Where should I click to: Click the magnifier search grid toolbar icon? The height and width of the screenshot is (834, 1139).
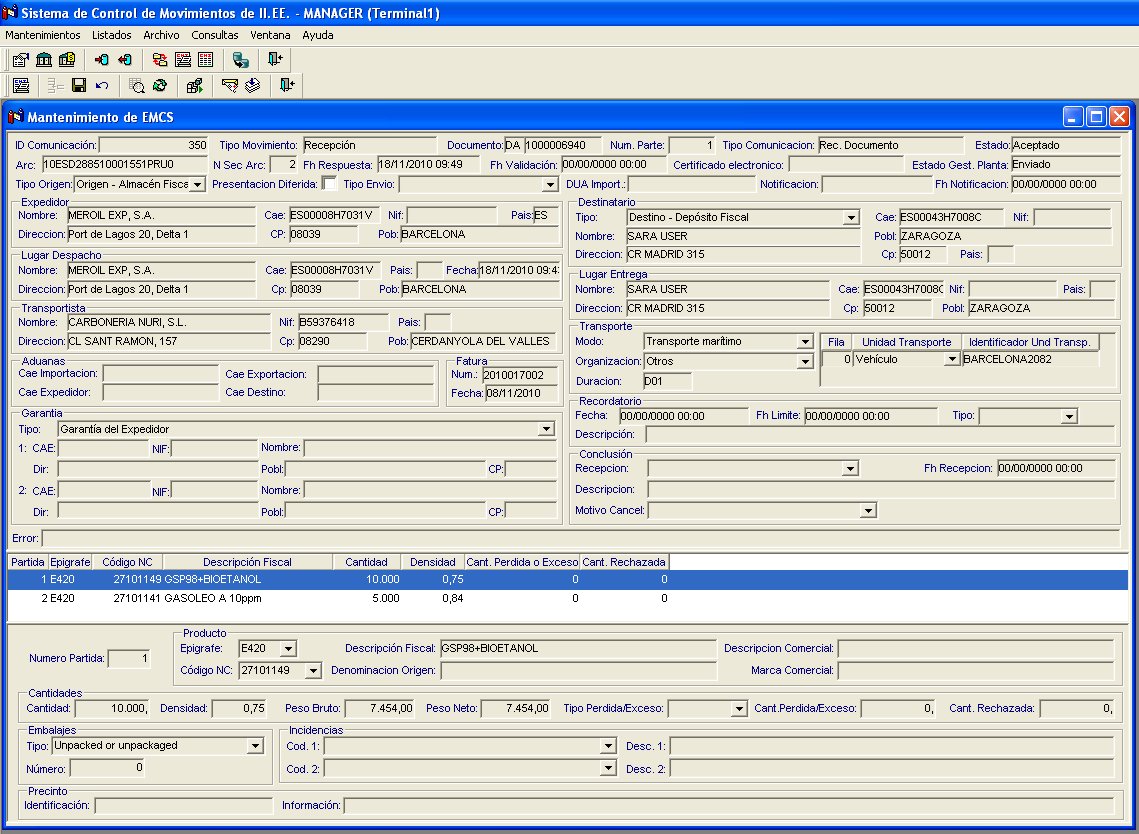coord(137,86)
